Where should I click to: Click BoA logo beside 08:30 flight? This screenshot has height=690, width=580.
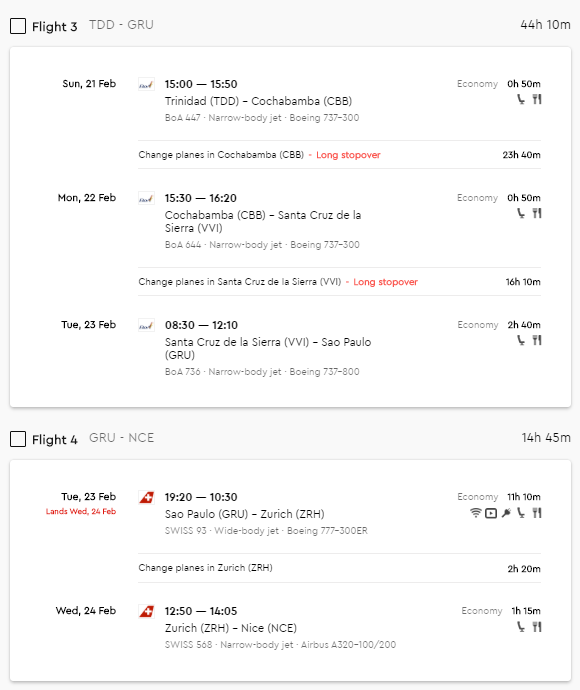147,325
